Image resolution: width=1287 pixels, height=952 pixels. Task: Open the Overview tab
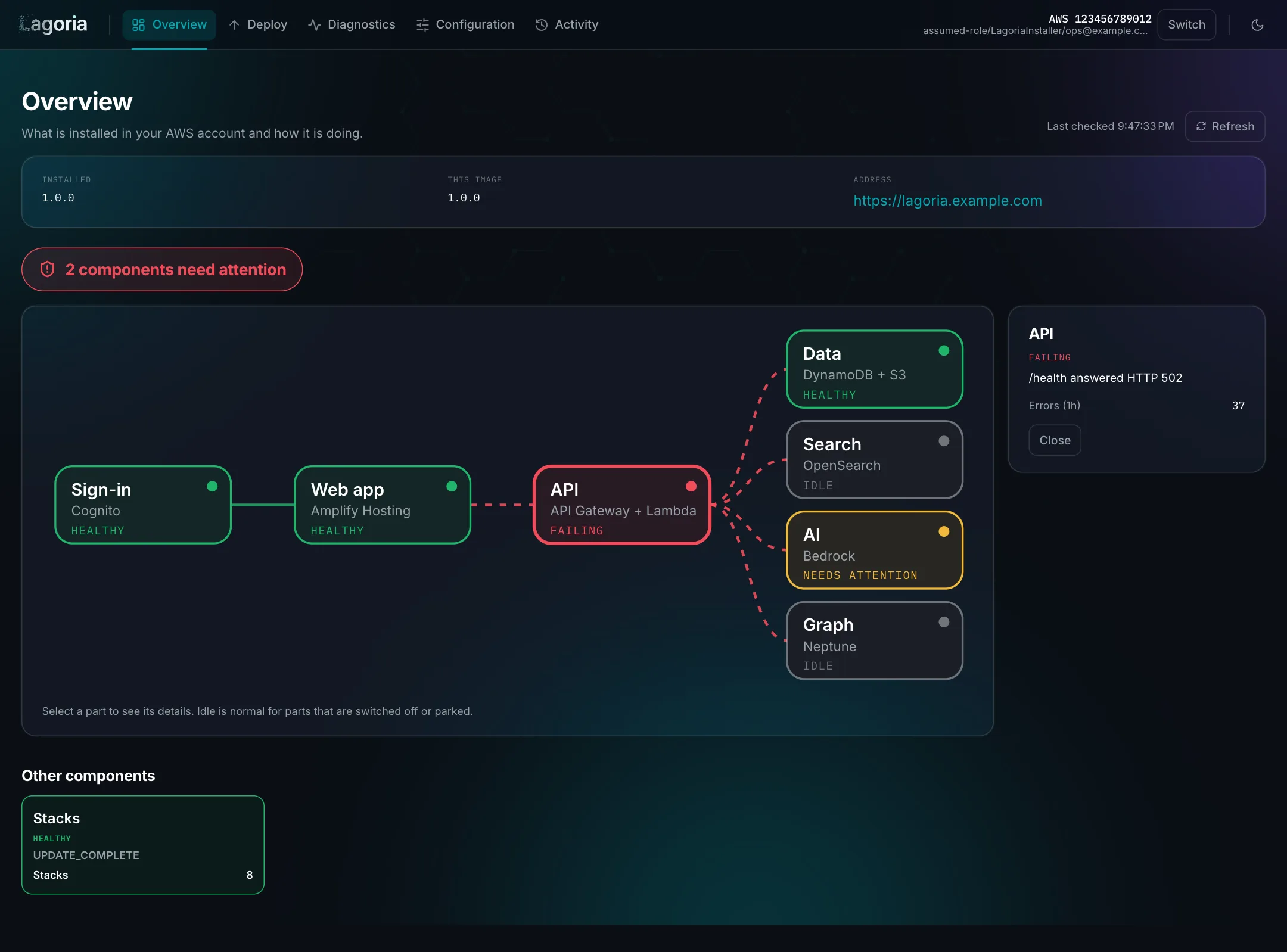click(x=169, y=24)
